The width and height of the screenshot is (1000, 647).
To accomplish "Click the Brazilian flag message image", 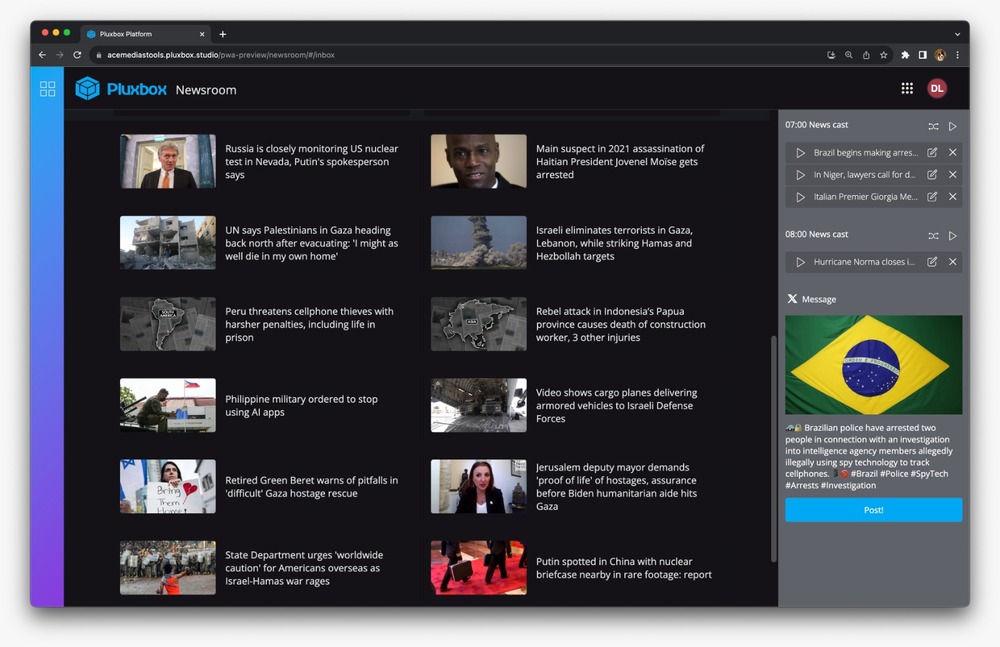I will click(x=873, y=365).
